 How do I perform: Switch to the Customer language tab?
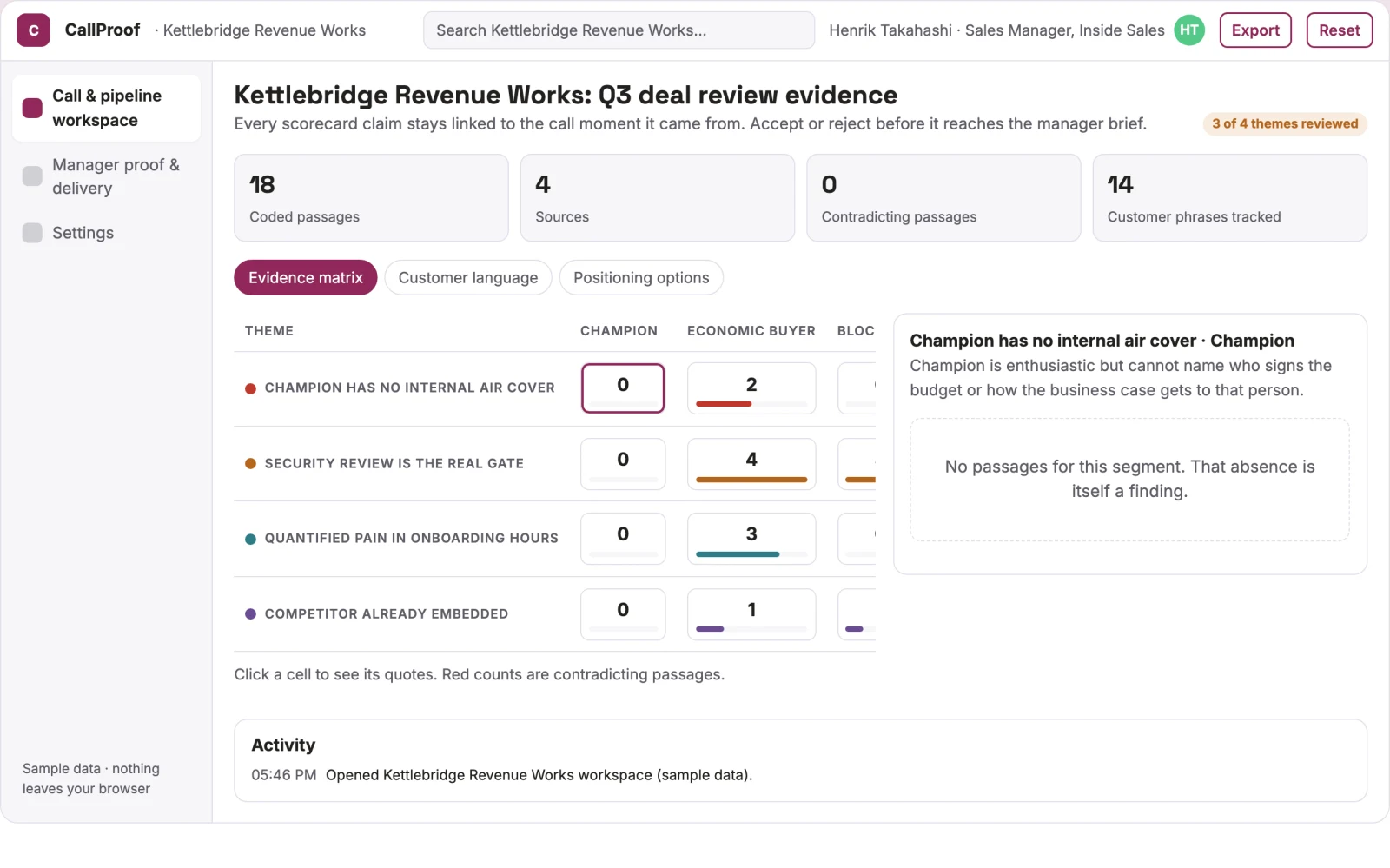pos(468,278)
